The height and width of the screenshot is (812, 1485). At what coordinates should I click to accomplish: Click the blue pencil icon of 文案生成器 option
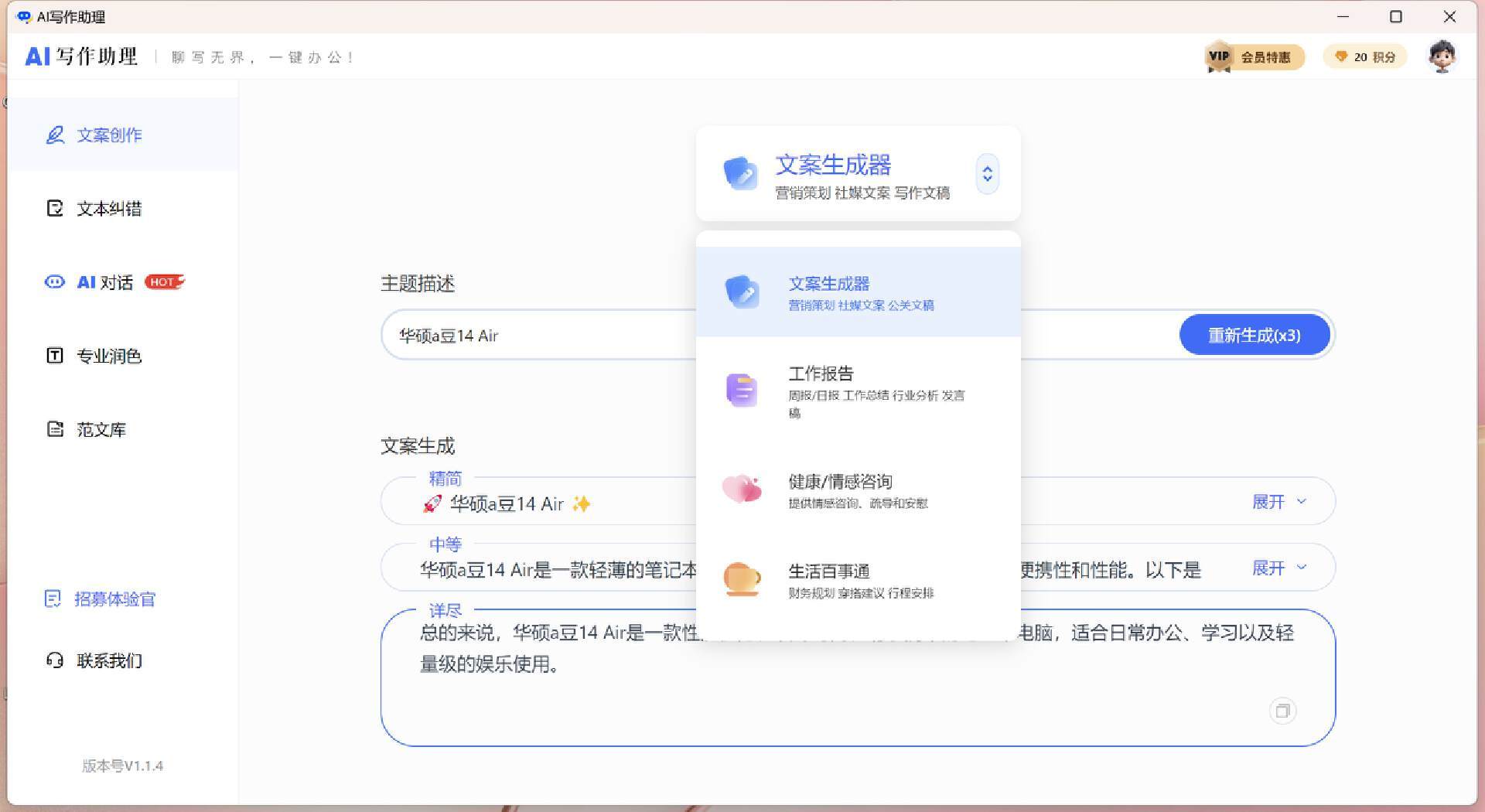click(742, 292)
